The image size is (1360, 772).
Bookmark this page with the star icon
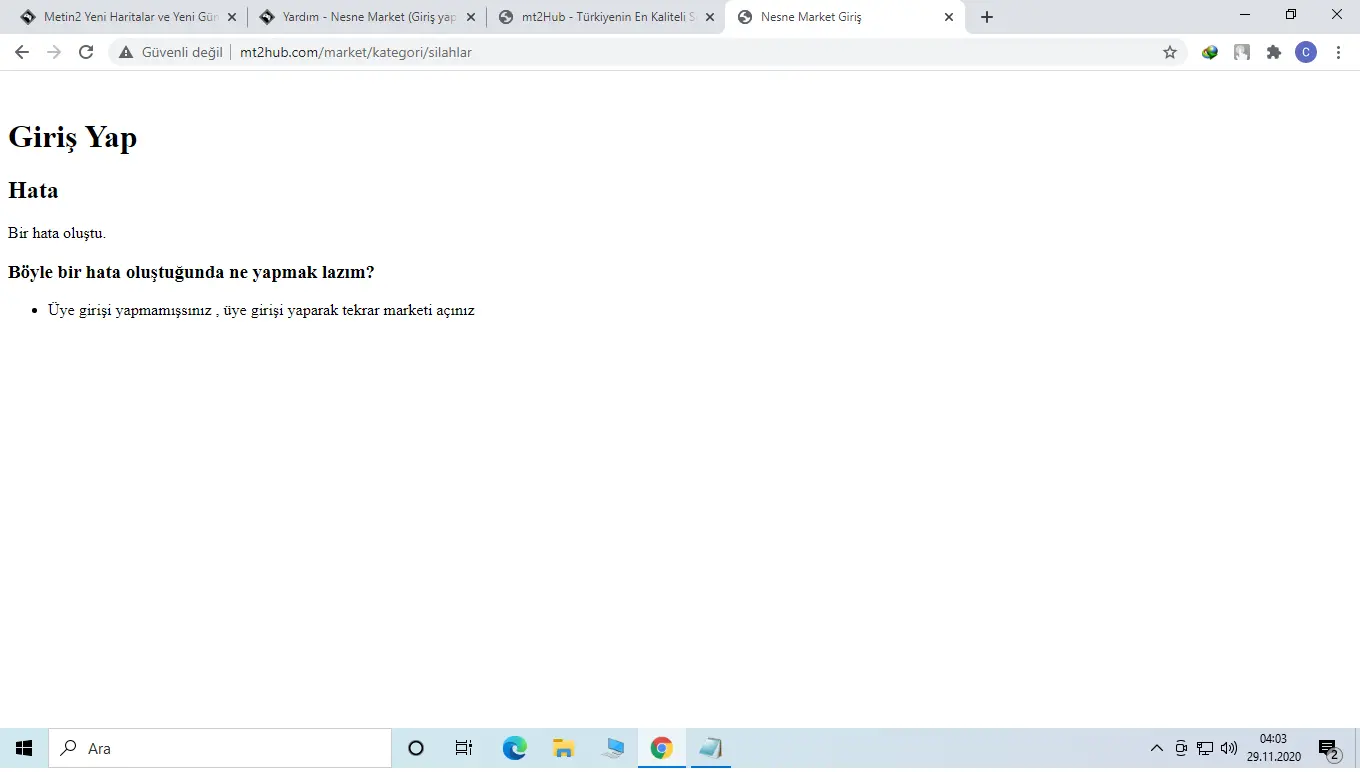(1170, 52)
